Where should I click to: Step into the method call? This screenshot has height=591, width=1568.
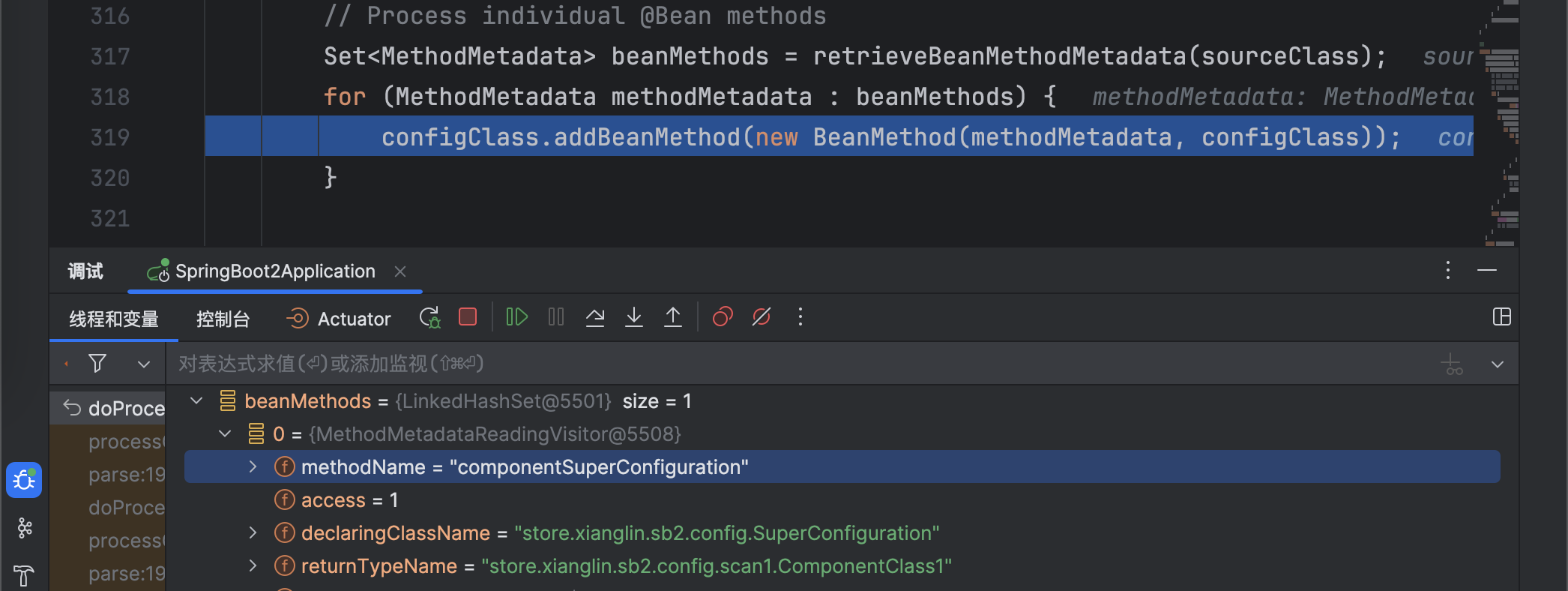[634, 317]
